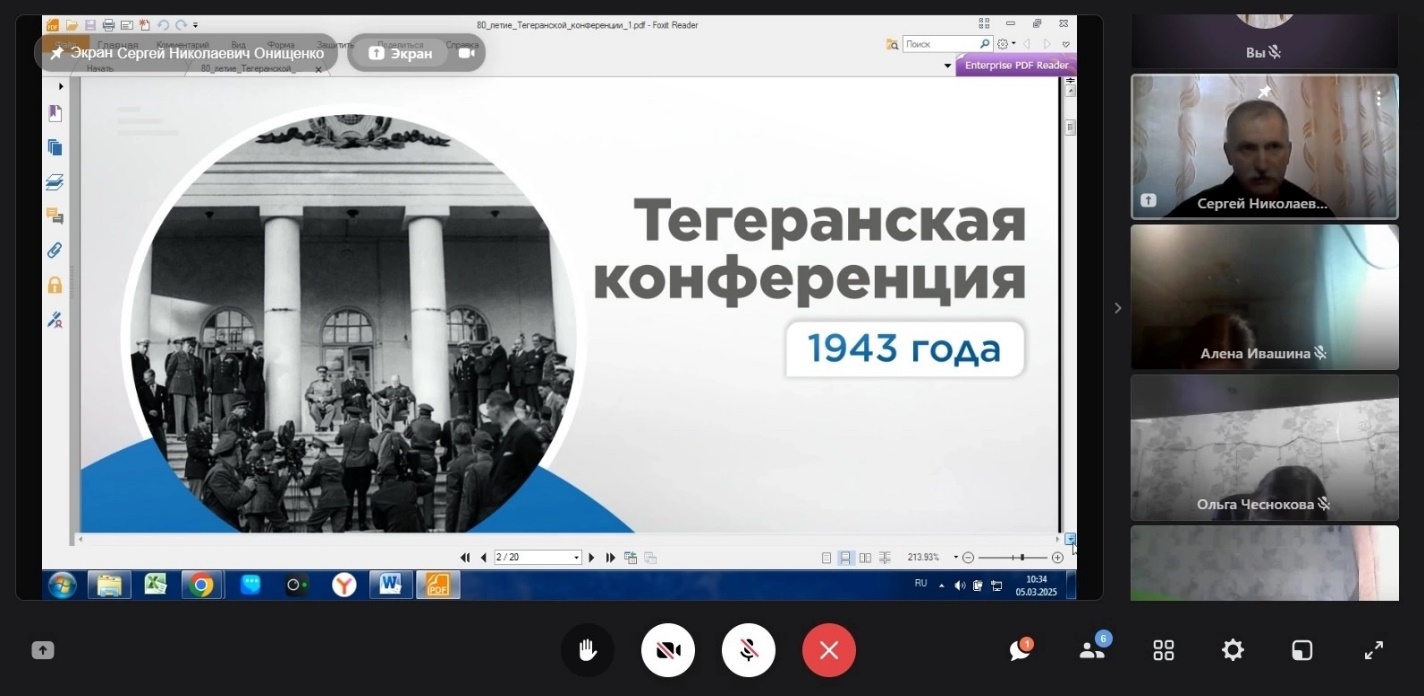The width and height of the screenshot is (1424, 696).
Task: Zoom in with plus button
Action: point(1058,557)
